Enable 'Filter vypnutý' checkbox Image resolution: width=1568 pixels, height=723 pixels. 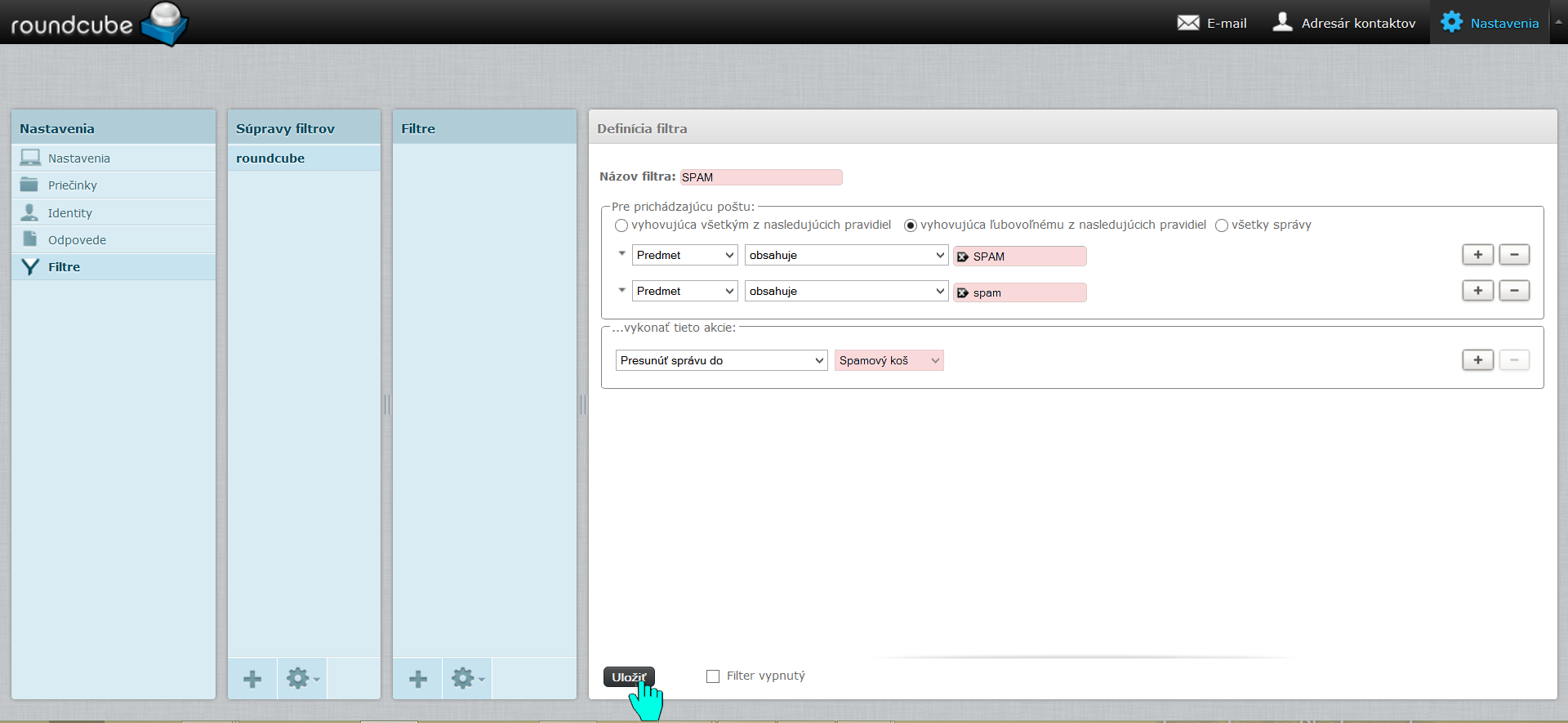713,676
